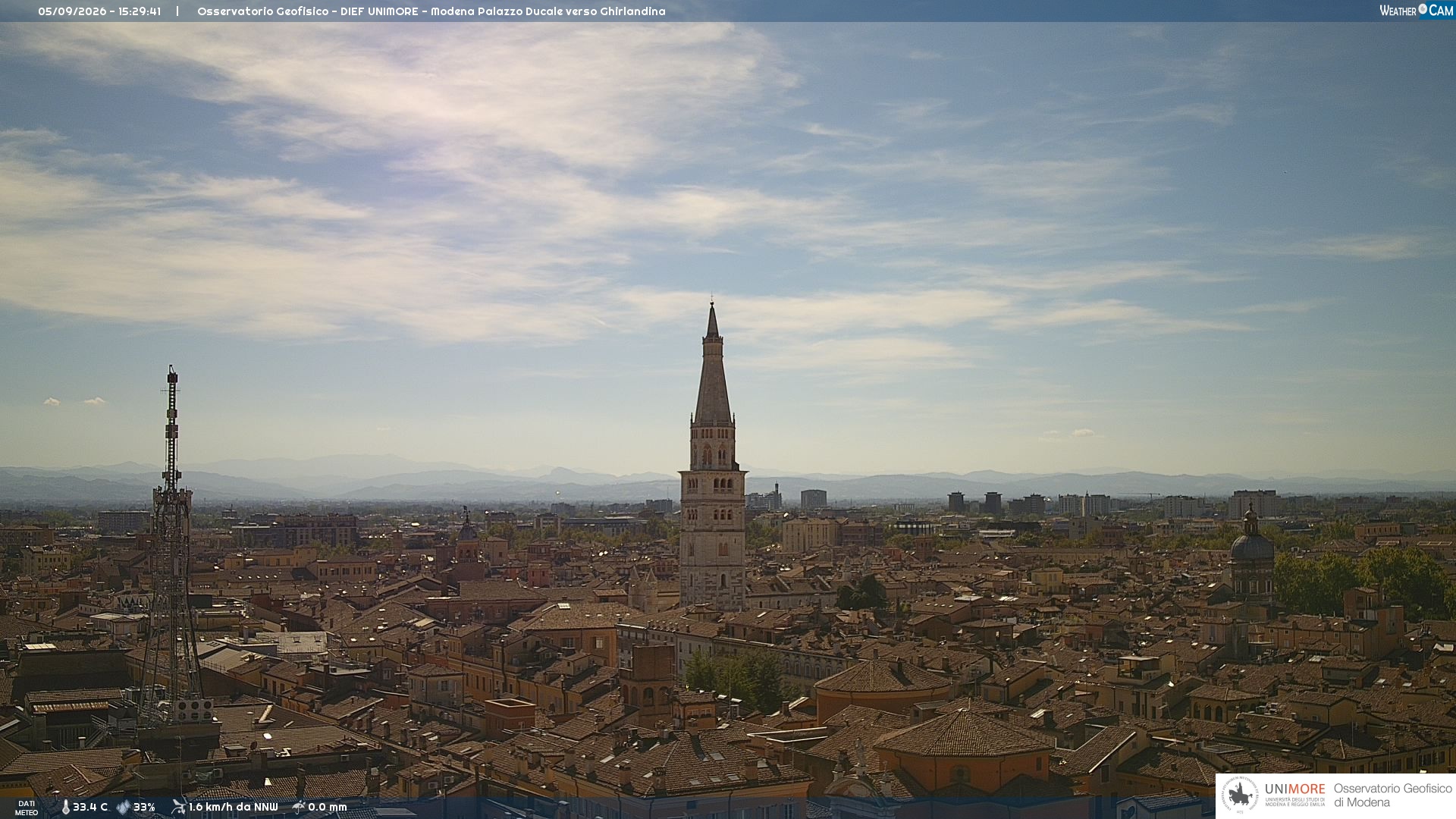Image resolution: width=1456 pixels, height=819 pixels.
Task: Click the umbrella rainfall icon
Action: [x=298, y=807]
